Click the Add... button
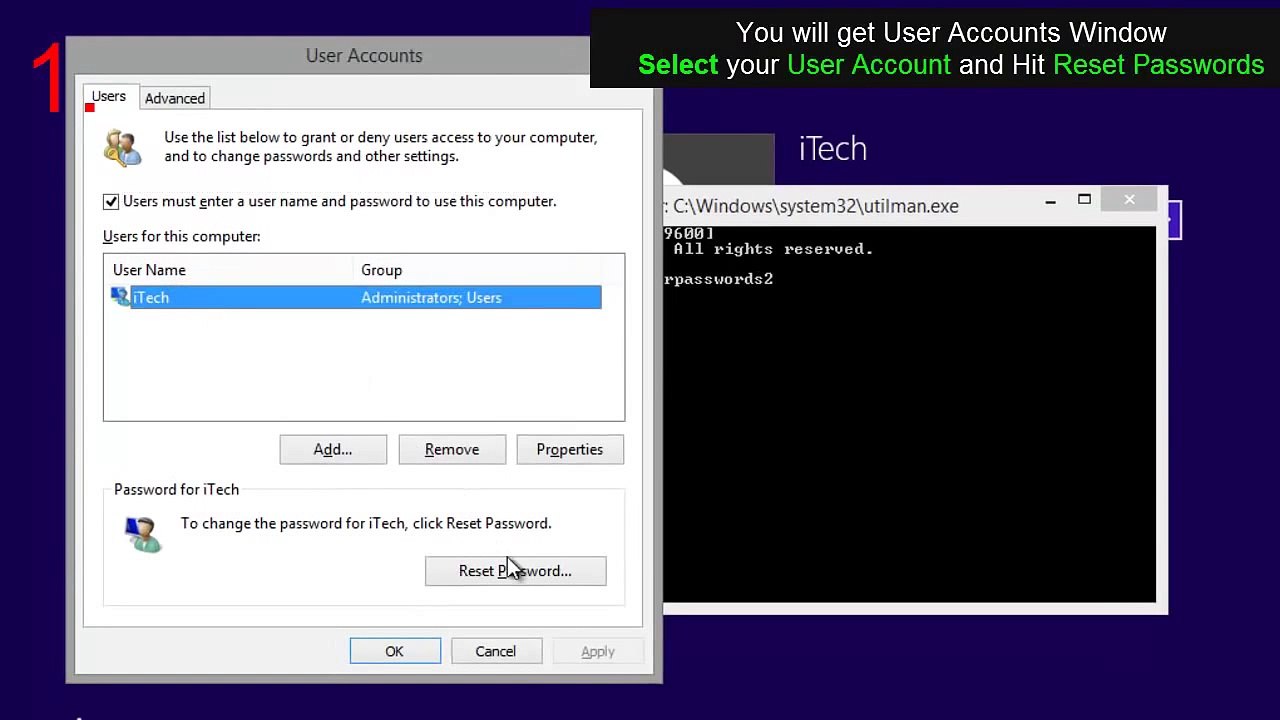Image resolution: width=1280 pixels, height=720 pixels. (333, 449)
